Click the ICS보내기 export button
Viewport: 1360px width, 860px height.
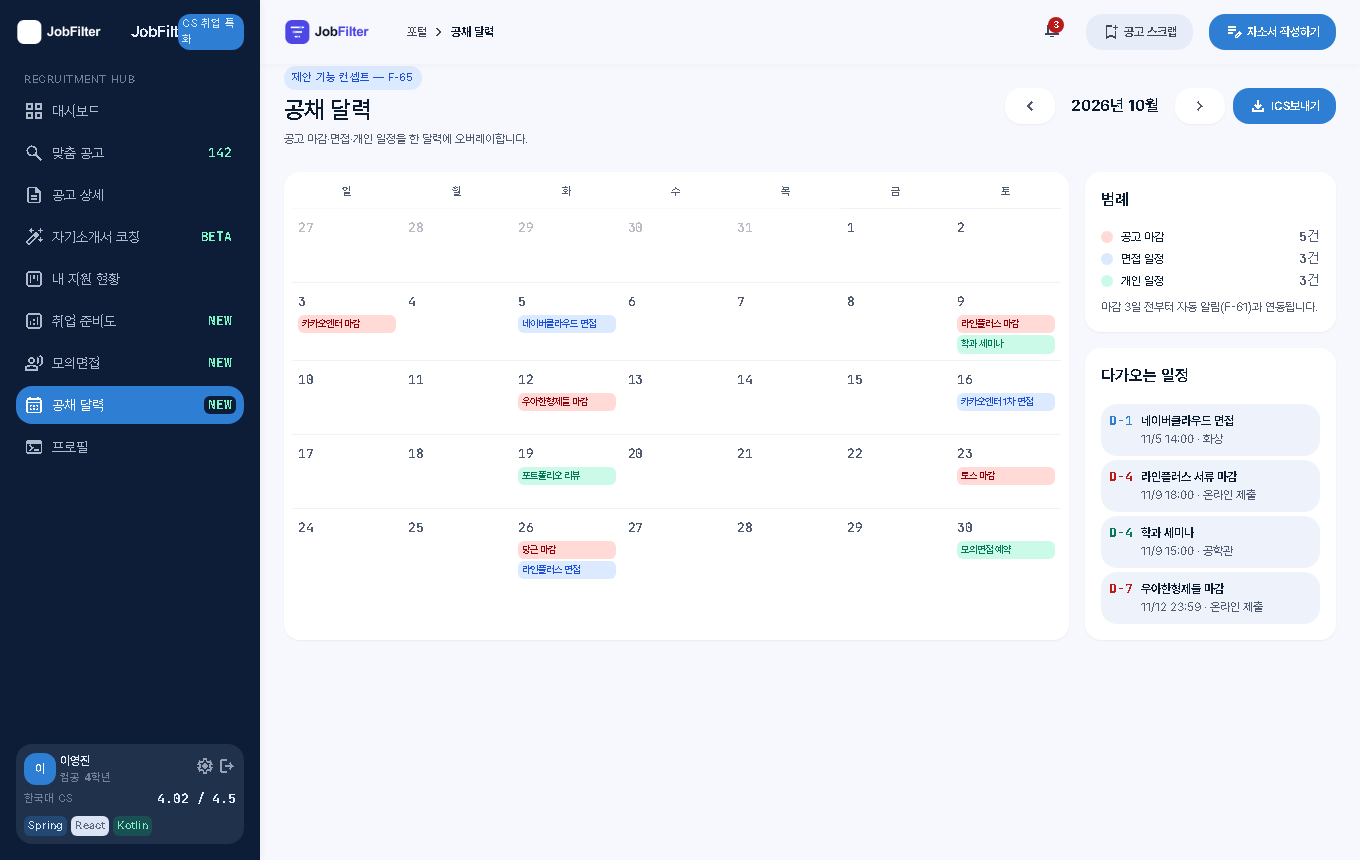pos(1284,106)
